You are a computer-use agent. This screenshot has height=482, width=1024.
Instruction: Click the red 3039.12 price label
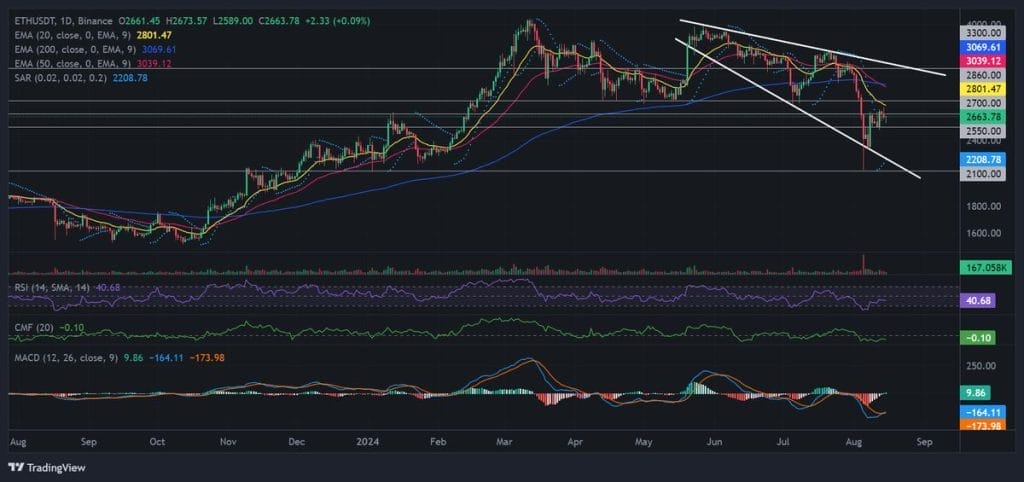980,60
